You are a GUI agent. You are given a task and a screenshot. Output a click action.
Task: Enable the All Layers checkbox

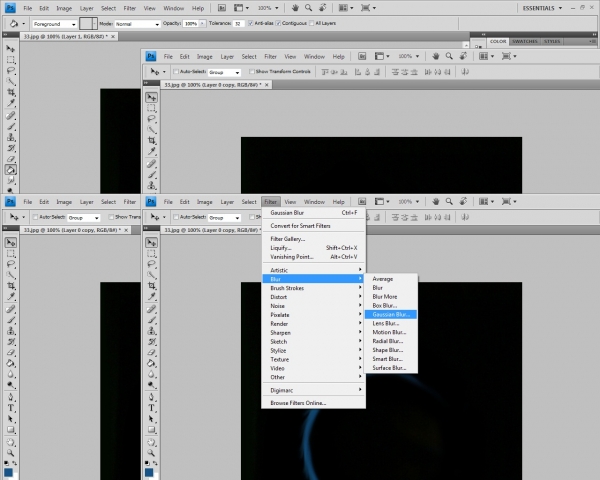(x=311, y=23)
